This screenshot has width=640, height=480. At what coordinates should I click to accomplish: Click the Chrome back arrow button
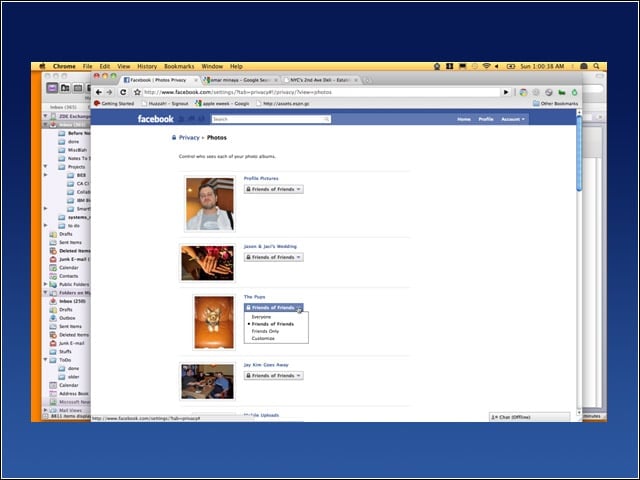click(98, 92)
